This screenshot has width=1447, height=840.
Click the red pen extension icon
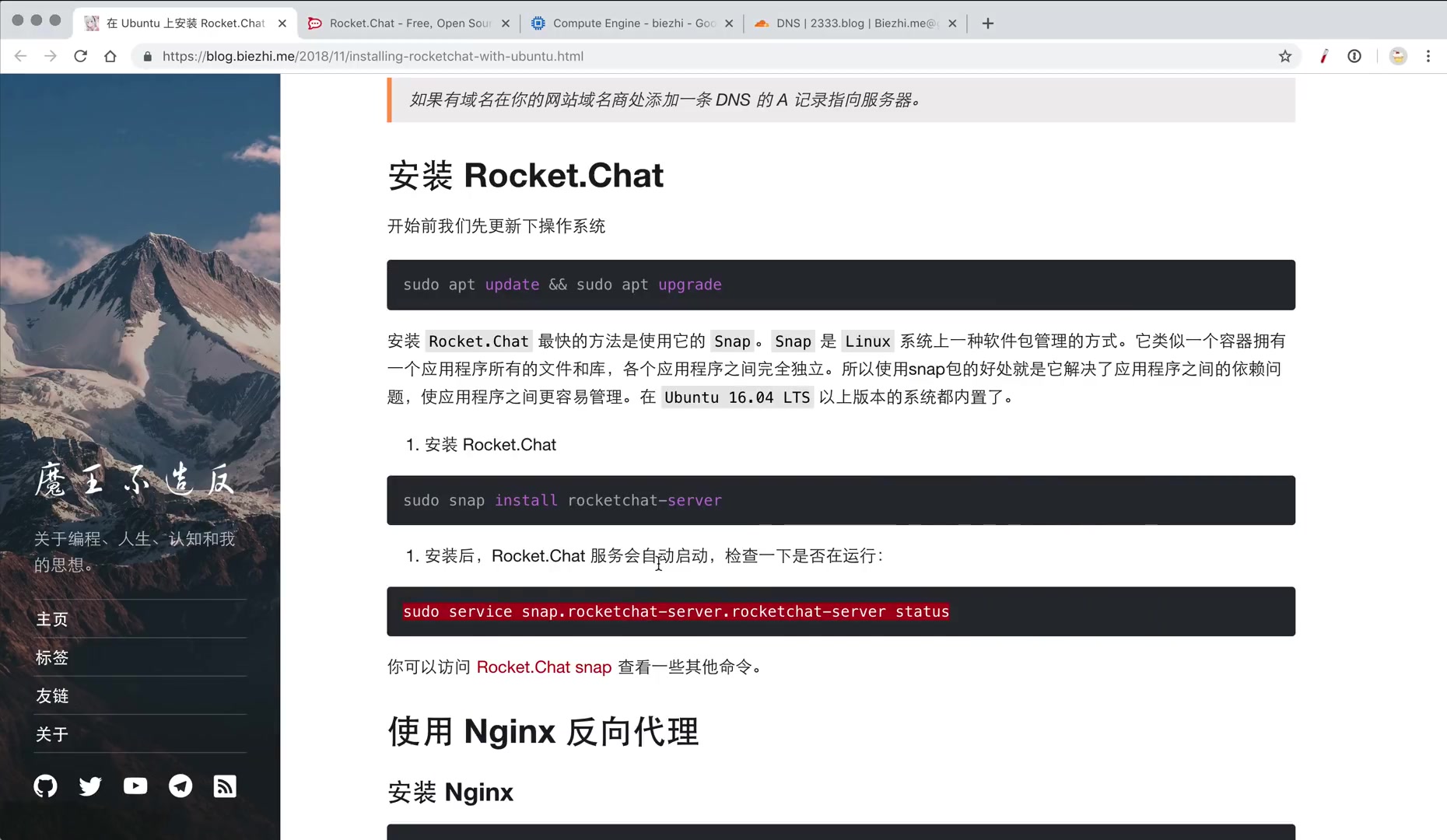tap(1324, 56)
